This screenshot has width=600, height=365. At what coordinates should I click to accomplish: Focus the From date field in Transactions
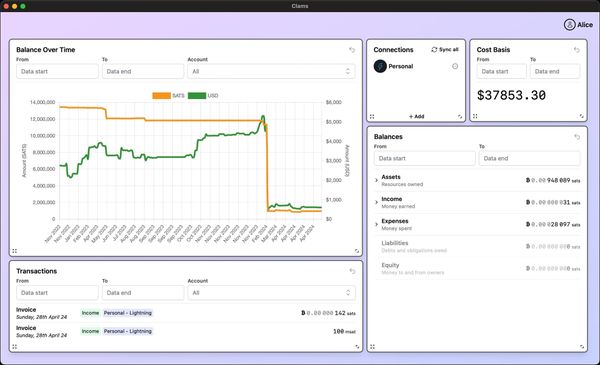57,293
